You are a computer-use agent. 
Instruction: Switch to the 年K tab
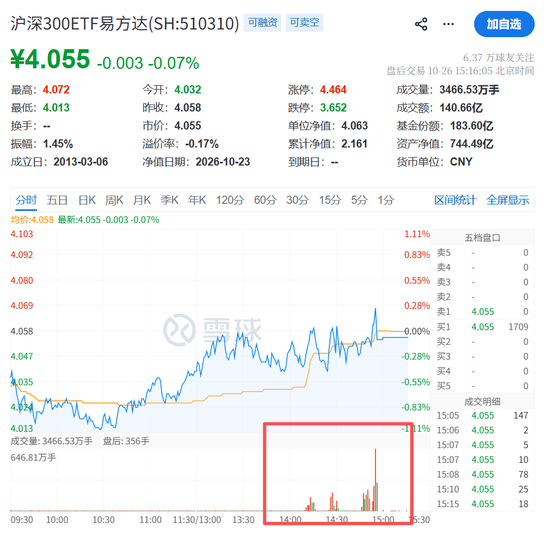(x=197, y=200)
